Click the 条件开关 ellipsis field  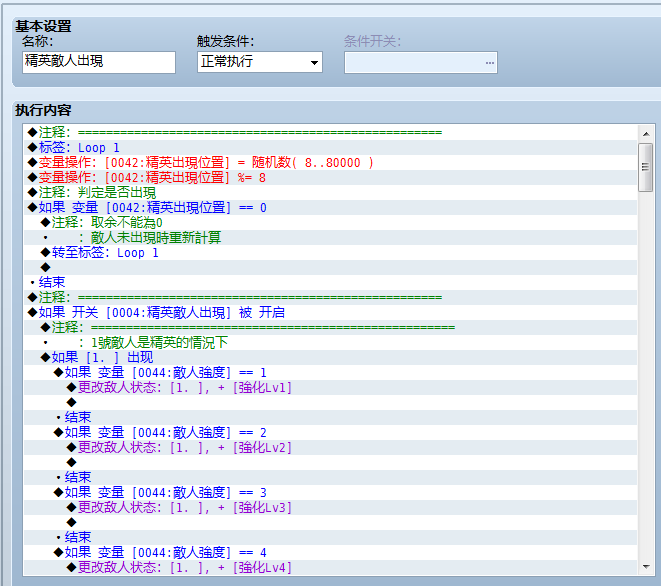click(421, 62)
